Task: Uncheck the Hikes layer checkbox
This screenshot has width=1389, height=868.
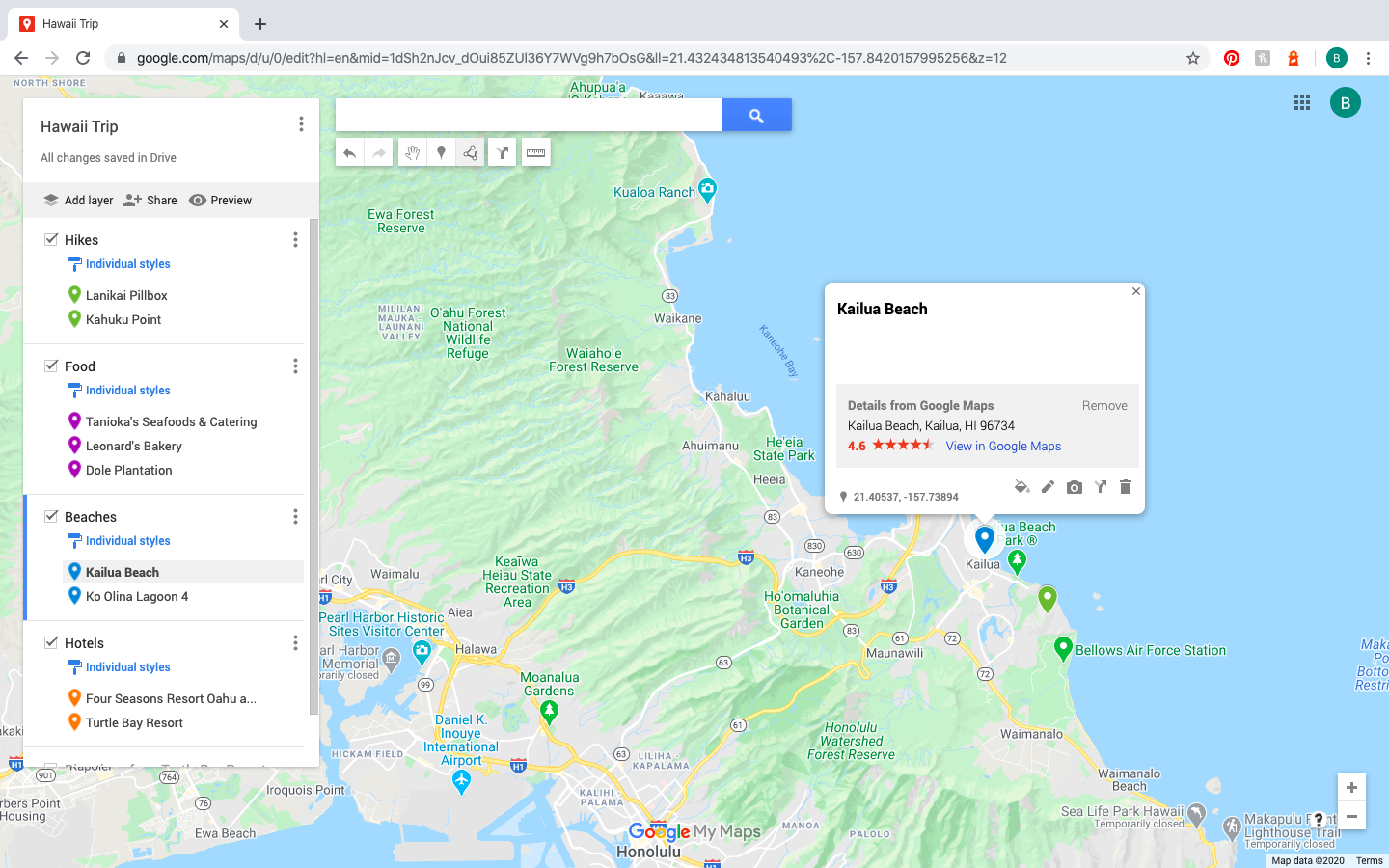Action: click(51, 239)
